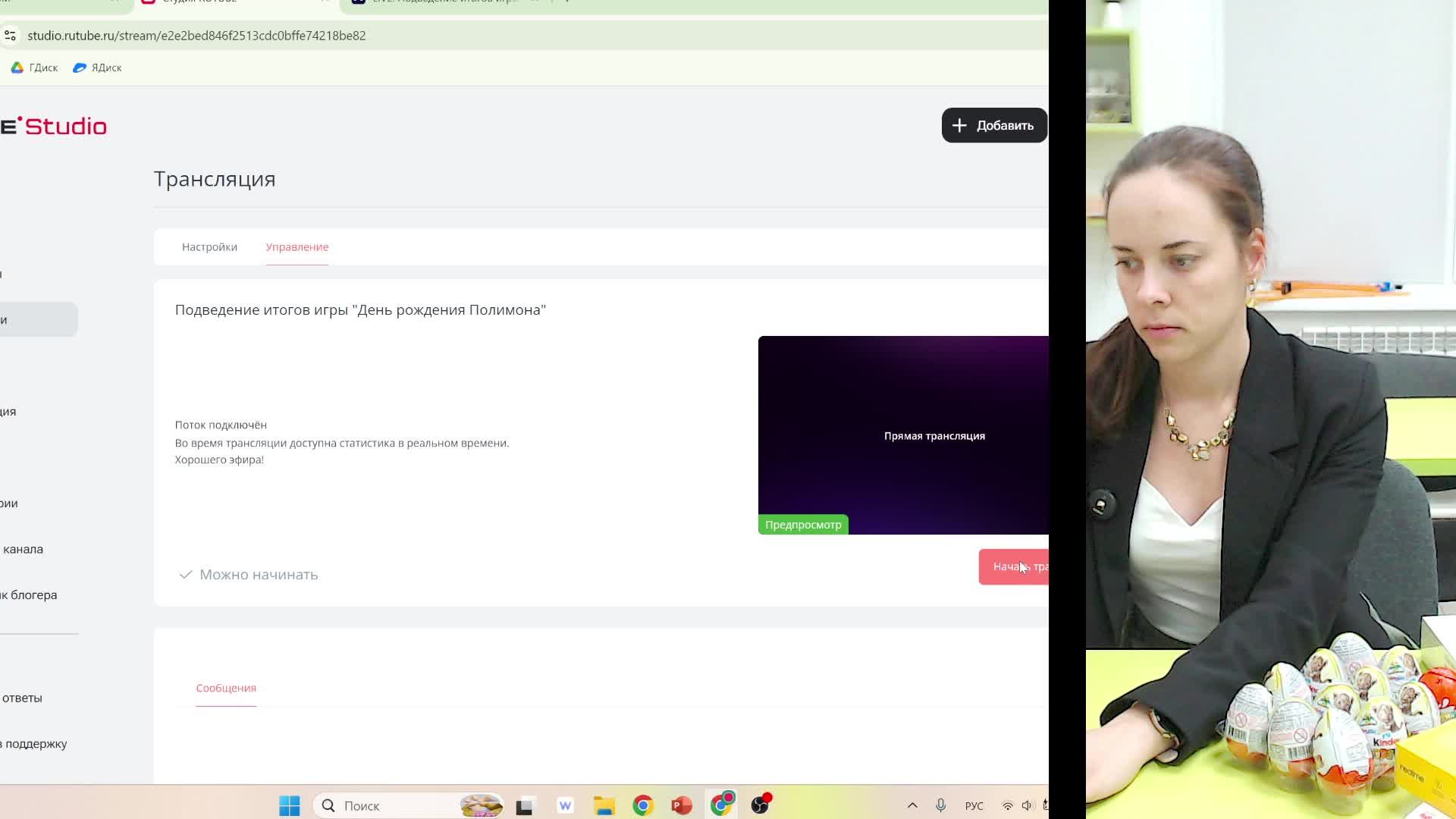Click the site settings icon in the address bar

tap(10, 36)
